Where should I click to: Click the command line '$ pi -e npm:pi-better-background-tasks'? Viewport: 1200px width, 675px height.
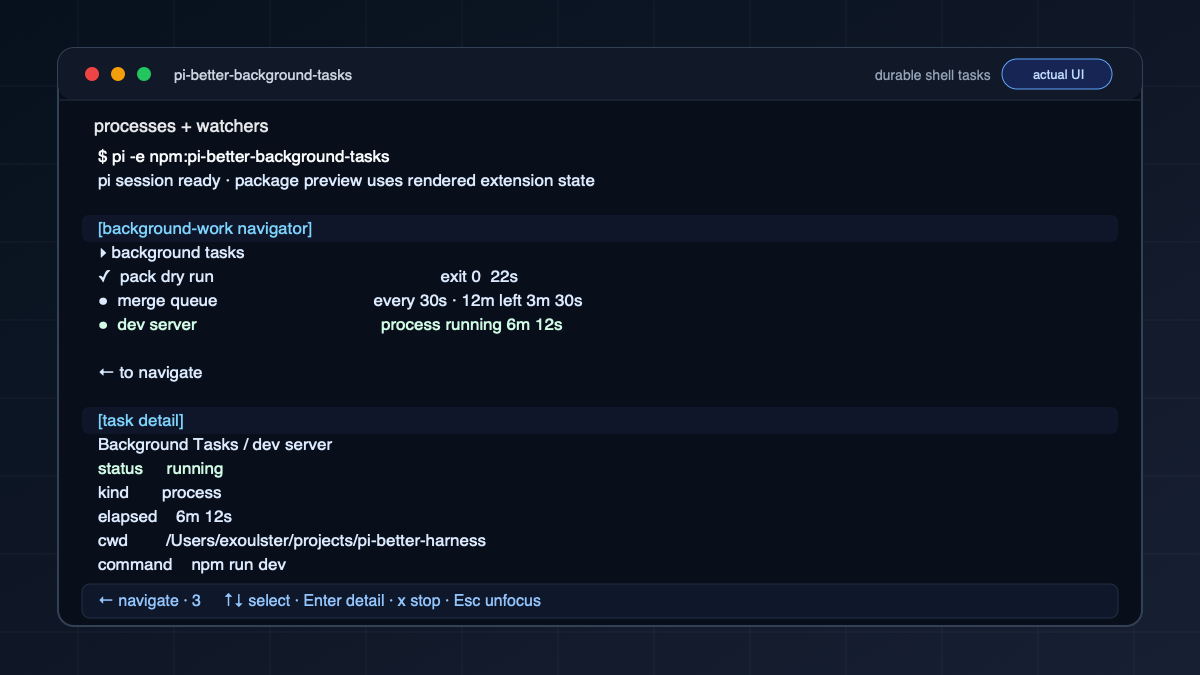pos(243,157)
